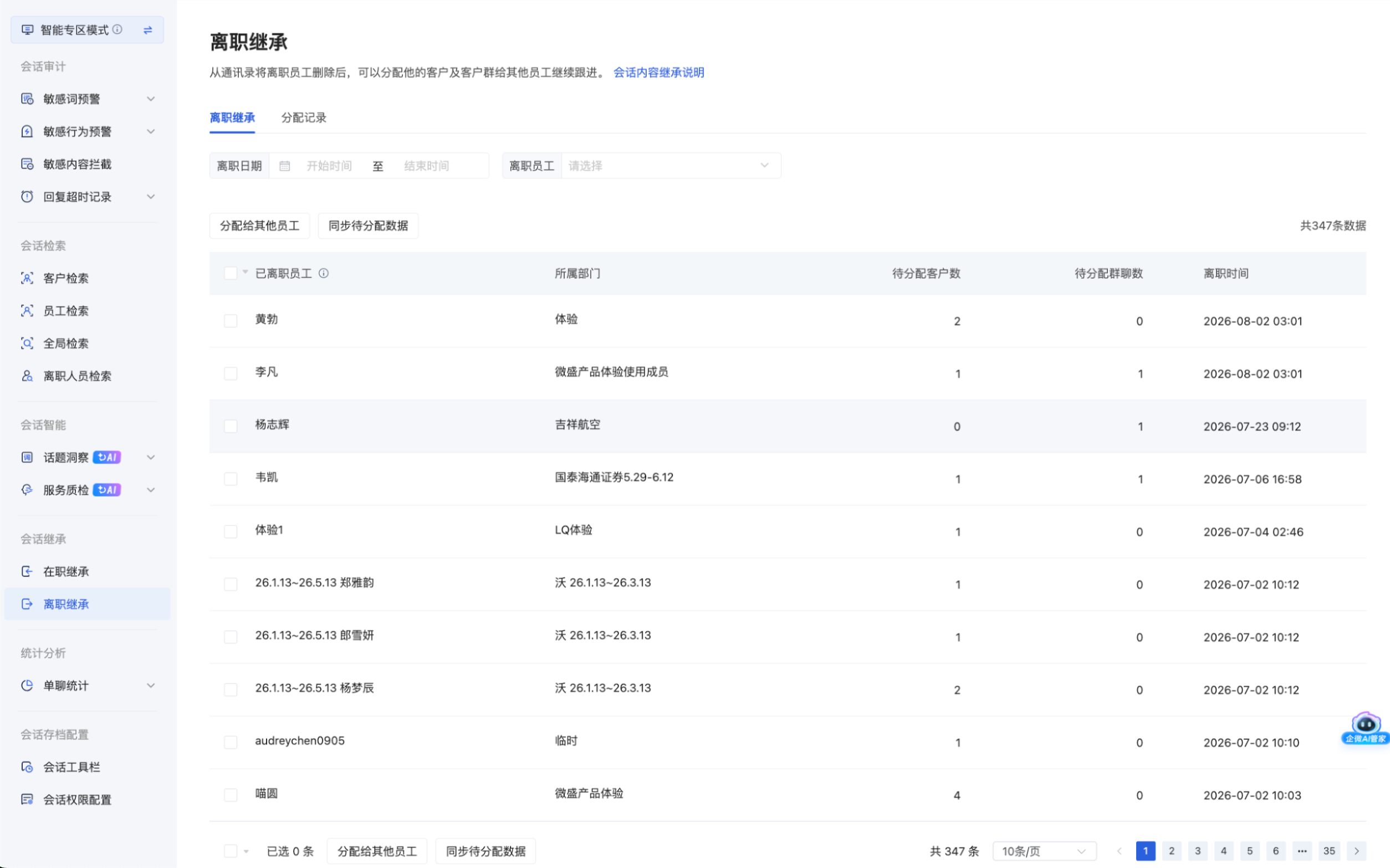The image size is (1390, 868).
Task: Select the 杨志辉 row checkbox
Action: click(x=231, y=427)
